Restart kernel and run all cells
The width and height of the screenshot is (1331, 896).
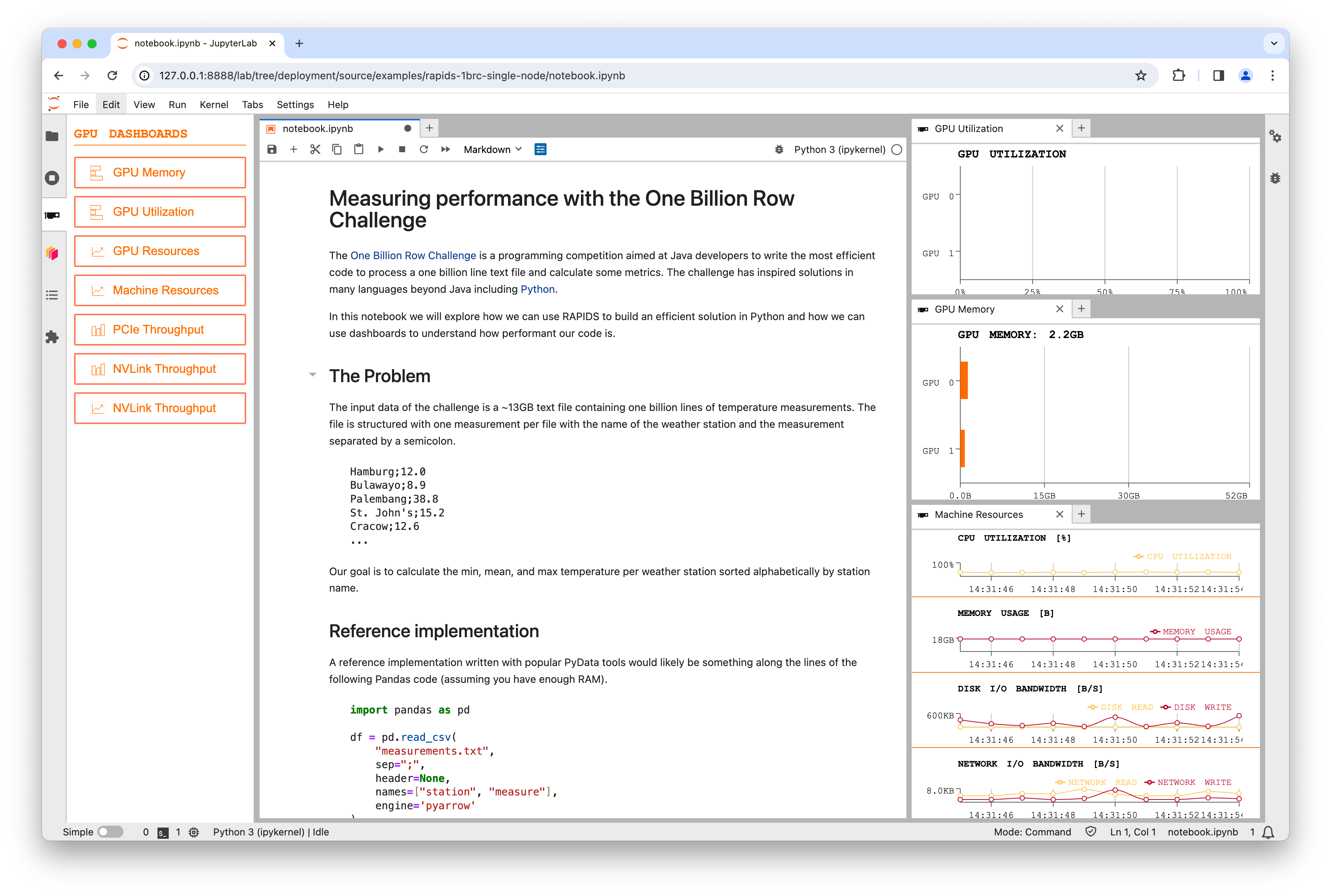click(x=446, y=149)
